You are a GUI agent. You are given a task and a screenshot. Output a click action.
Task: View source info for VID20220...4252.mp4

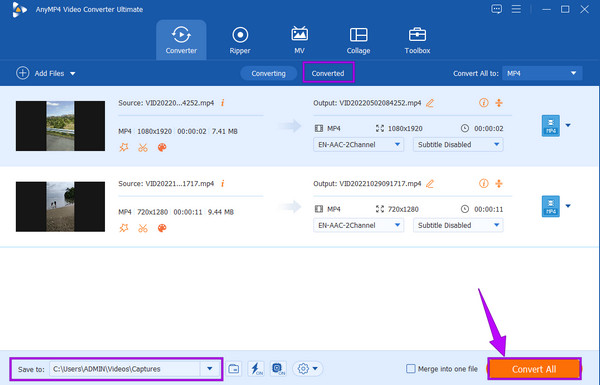point(222,103)
